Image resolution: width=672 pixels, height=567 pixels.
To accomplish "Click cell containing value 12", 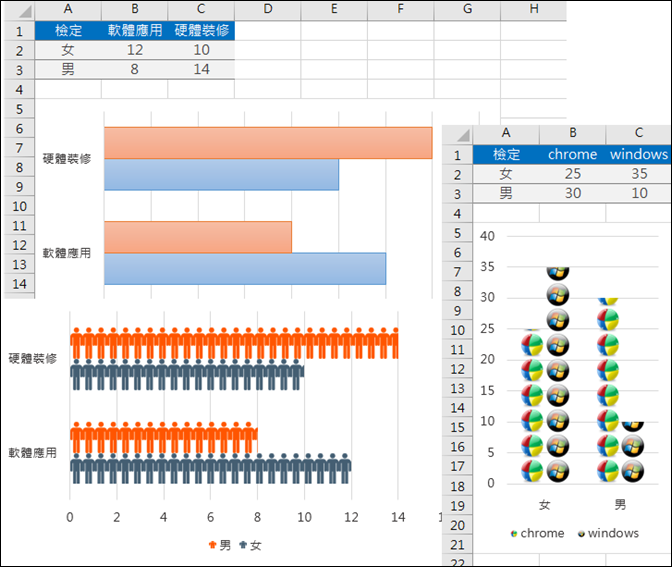I will click(x=135, y=50).
